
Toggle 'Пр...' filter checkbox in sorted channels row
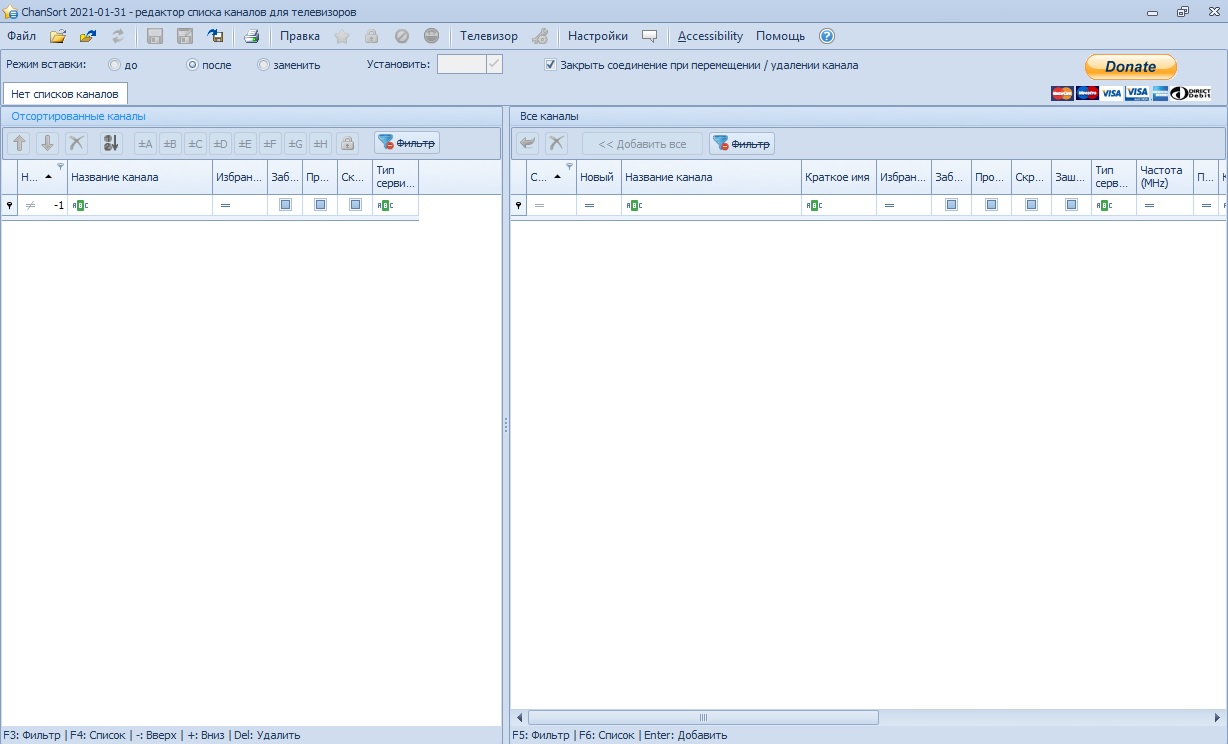tap(320, 204)
